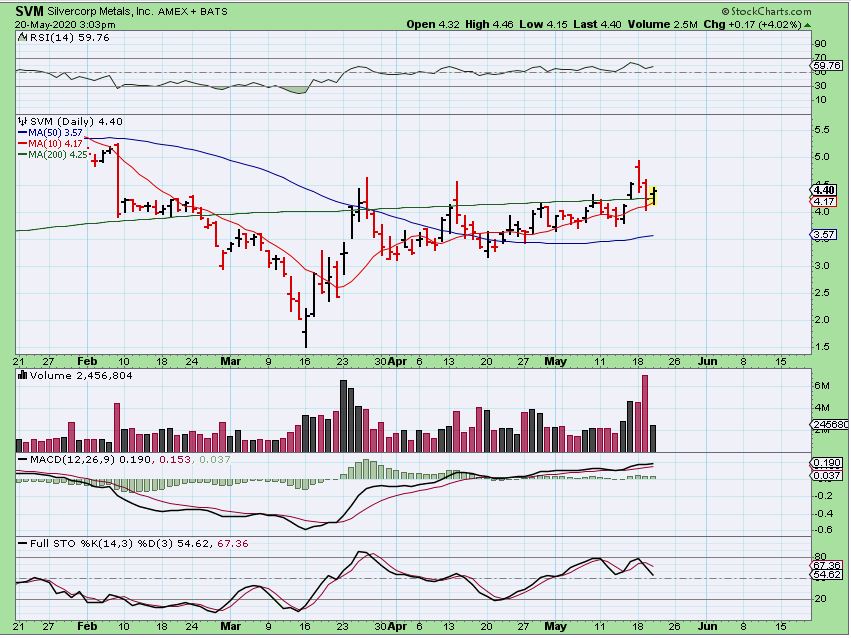Click the black line marker before Full STO

coord(22,543)
